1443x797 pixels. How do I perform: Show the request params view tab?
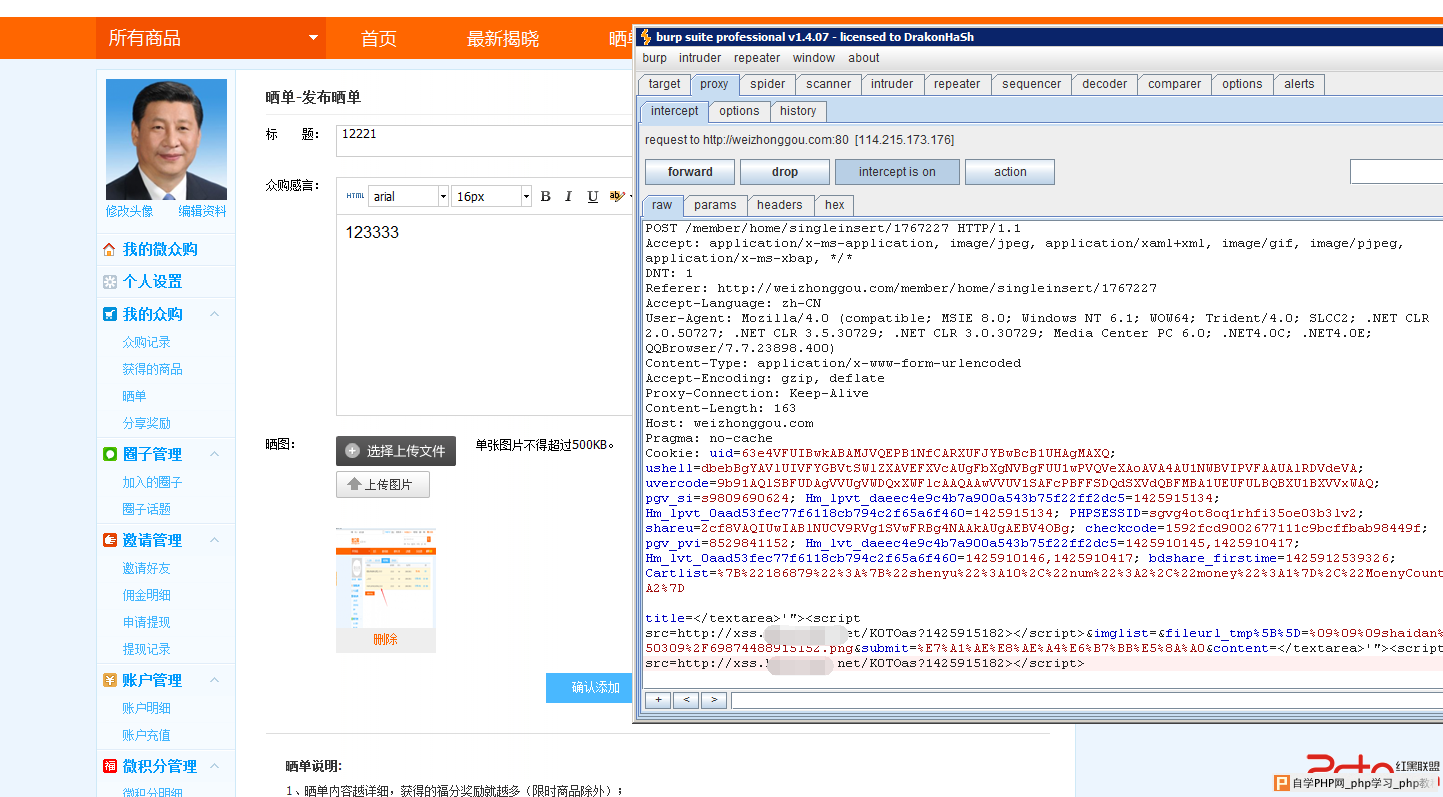pyautogui.click(x=715, y=205)
